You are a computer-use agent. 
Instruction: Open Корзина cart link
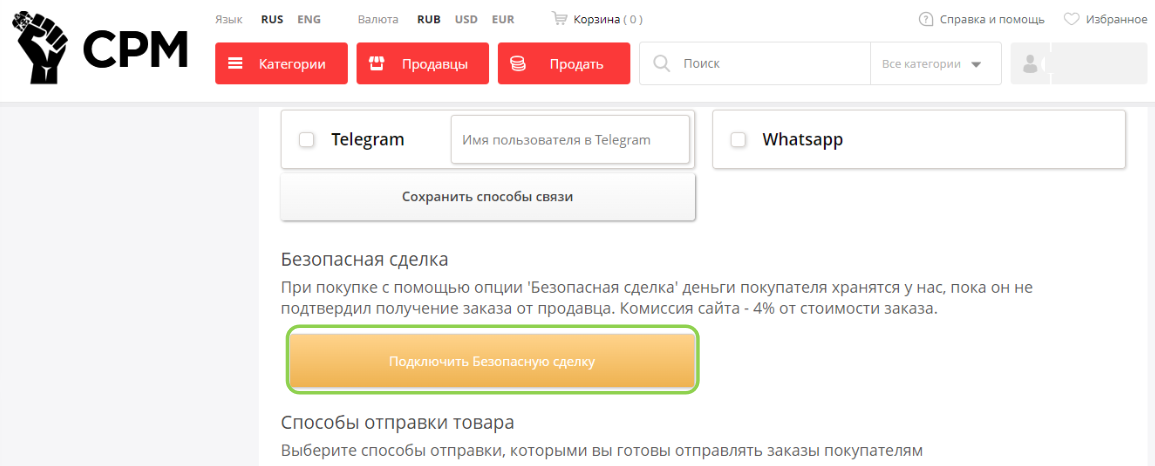click(608, 20)
